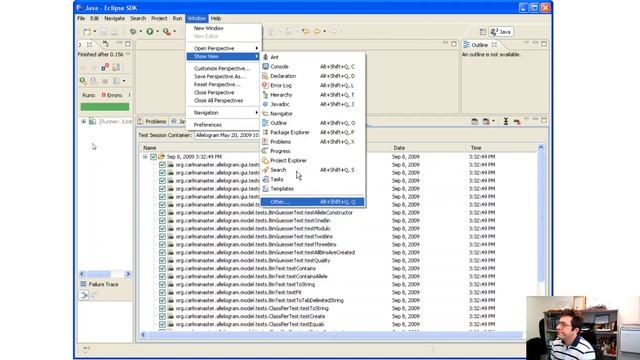The width and height of the screenshot is (640, 360).
Task: Click the Outline view tab icon
Action: 467,44
